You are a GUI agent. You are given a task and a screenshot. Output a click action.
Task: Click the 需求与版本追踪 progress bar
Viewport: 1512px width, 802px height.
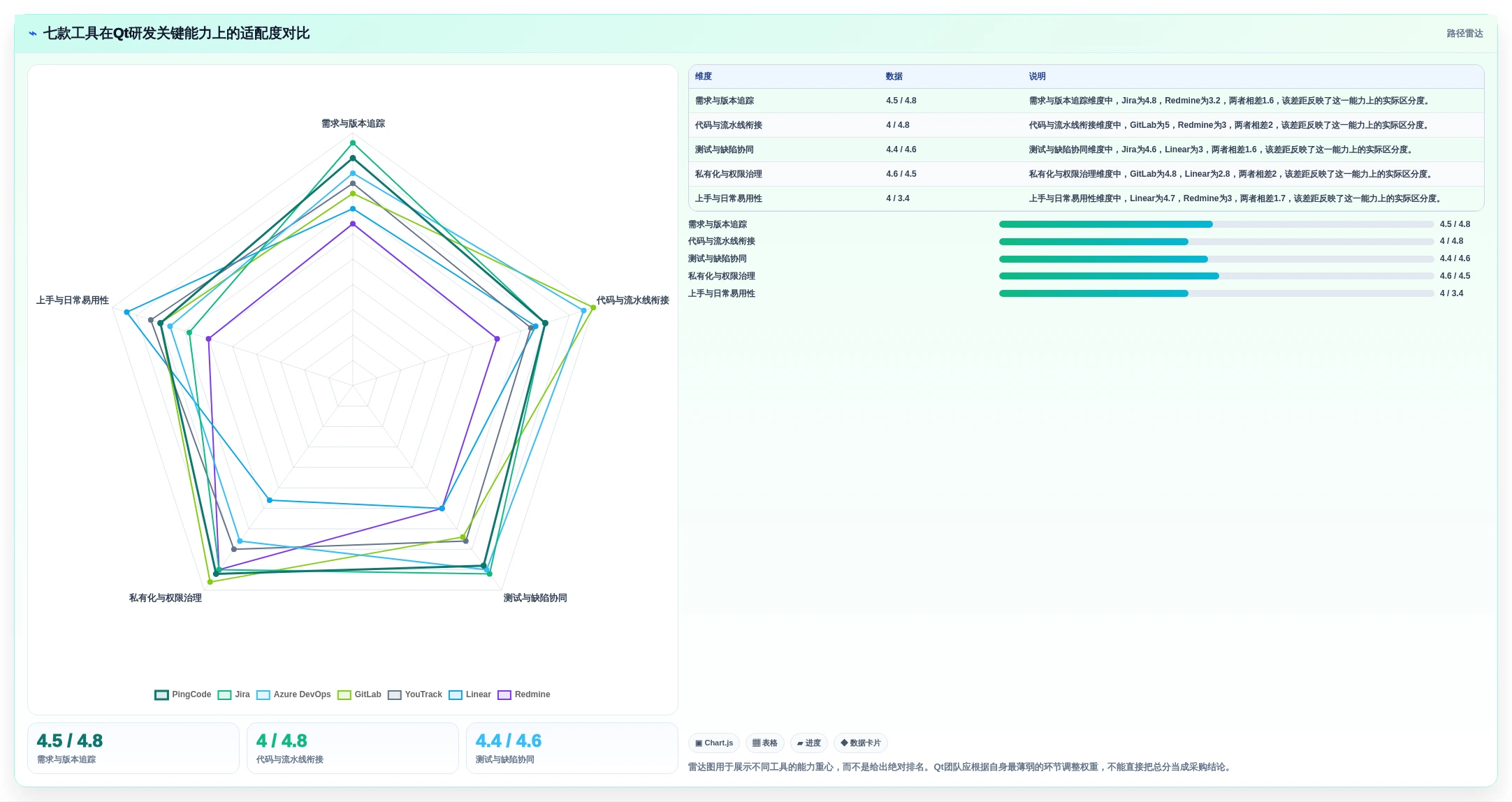click(x=1216, y=224)
